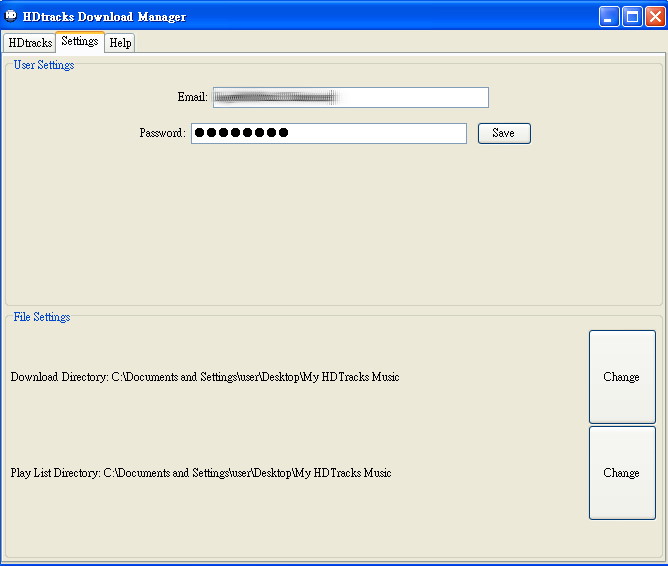Select the Play List Directory path text

(247, 473)
